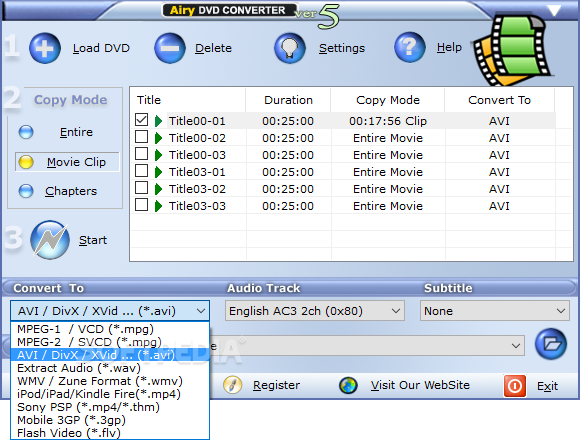Viewport: 580px width, 440px height.
Task: Select the Chapters copy mode radio
Action: 26,191
